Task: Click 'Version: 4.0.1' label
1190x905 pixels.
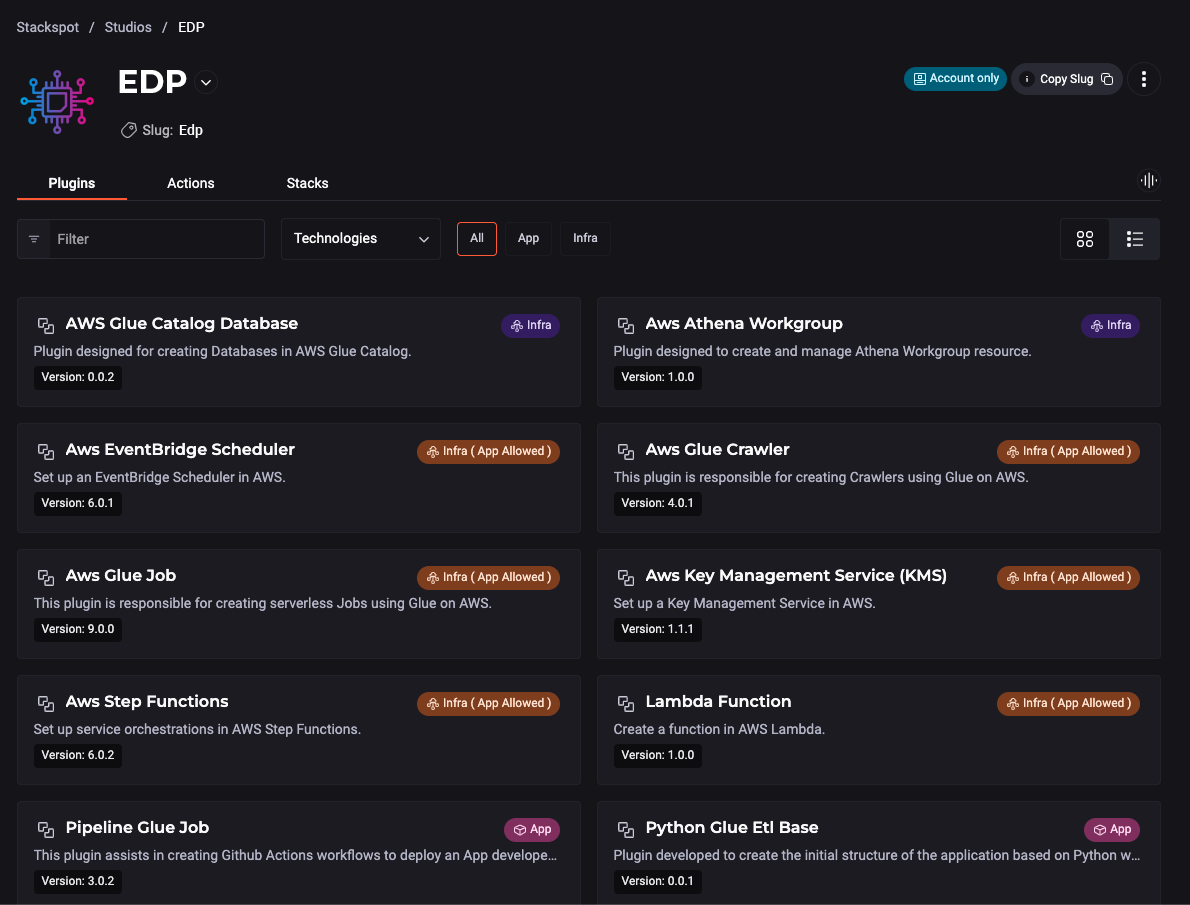Action: (x=657, y=503)
